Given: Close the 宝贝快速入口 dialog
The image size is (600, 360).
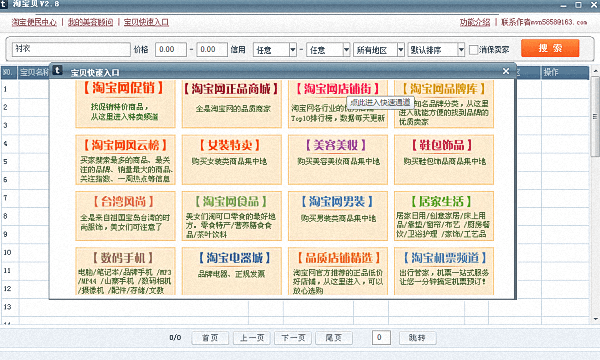Looking at the screenshot, I should [x=505, y=71].
